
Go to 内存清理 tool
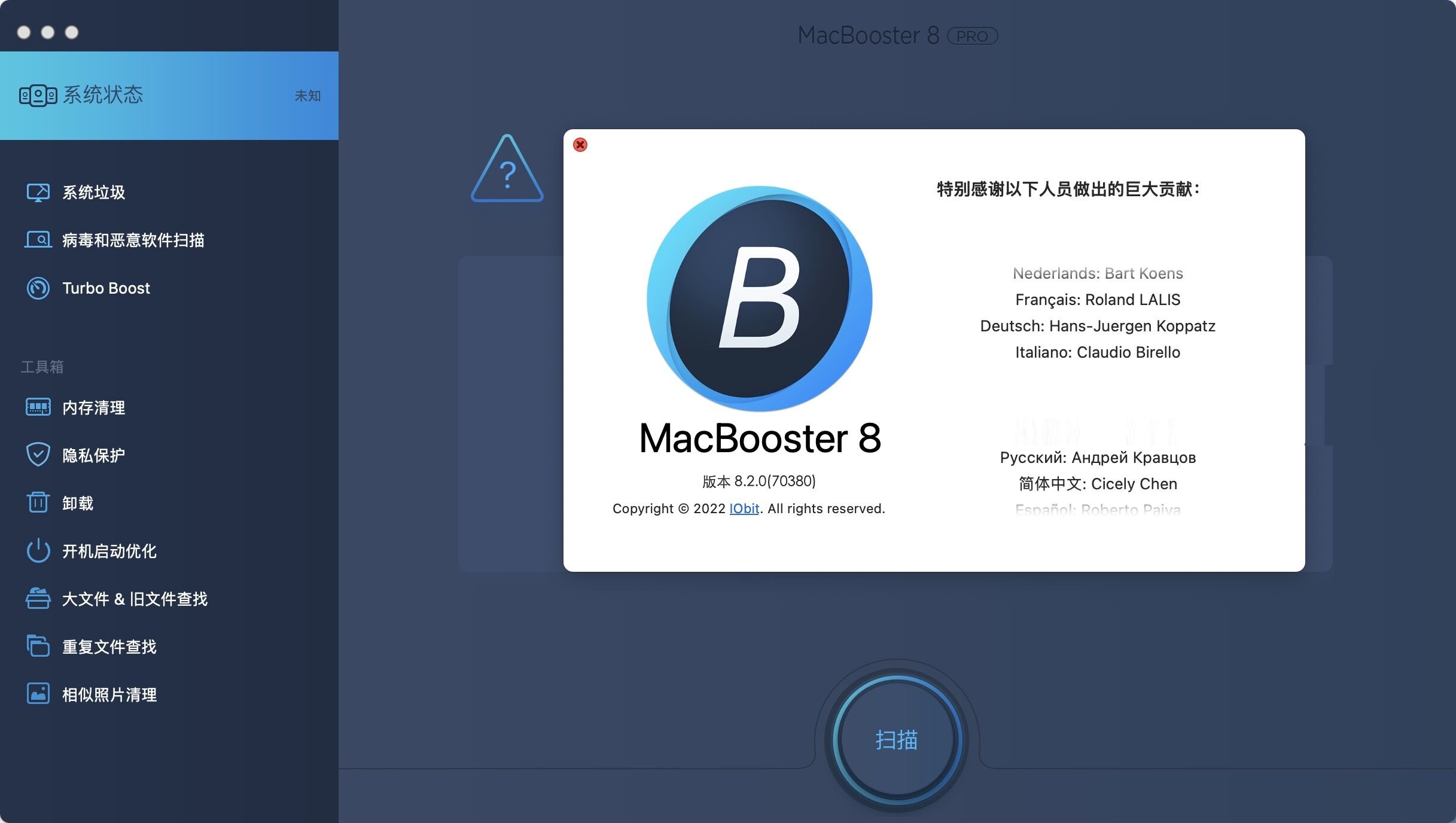(x=94, y=407)
